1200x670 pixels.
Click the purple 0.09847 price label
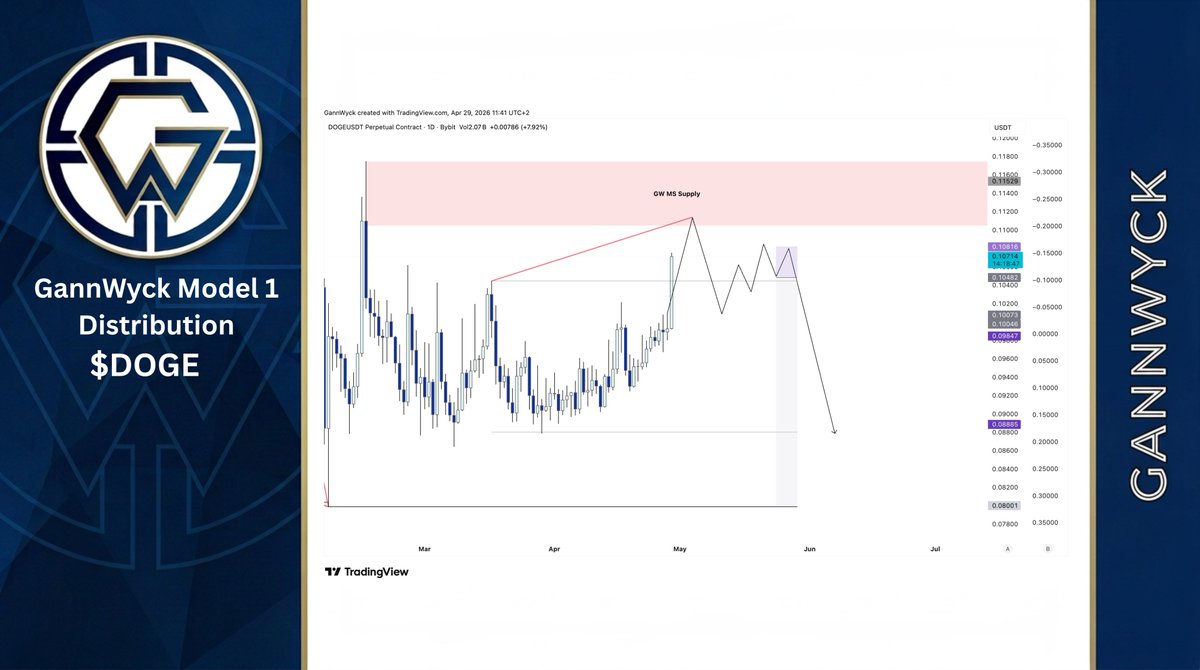(x=1003, y=336)
